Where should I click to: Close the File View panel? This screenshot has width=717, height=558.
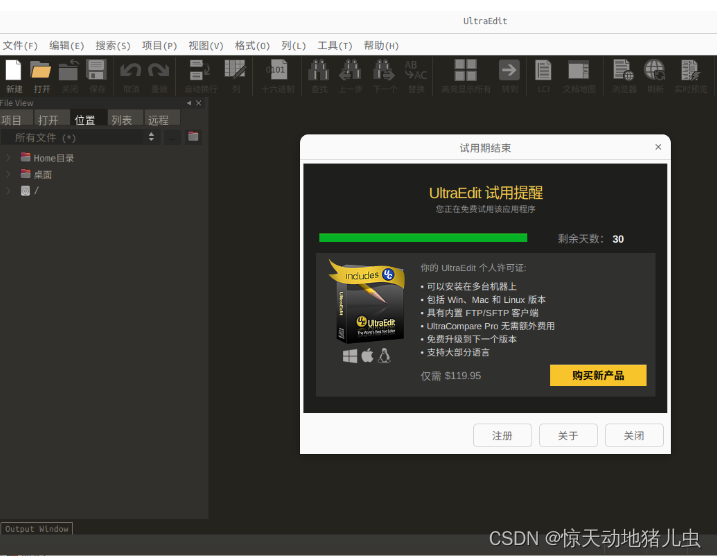[198, 103]
